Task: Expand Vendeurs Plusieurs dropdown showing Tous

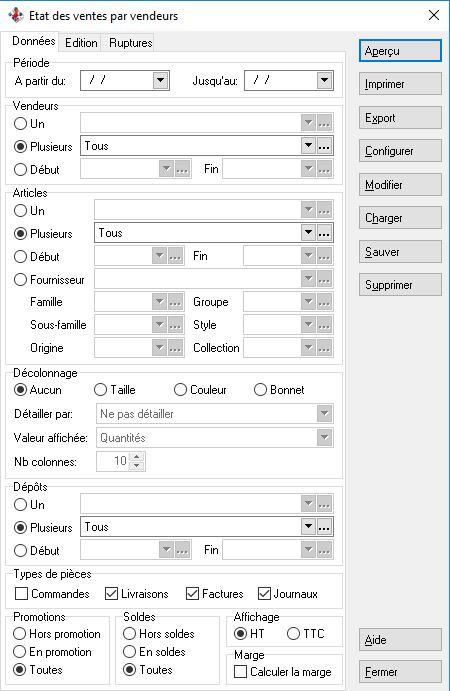Action: click(308, 146)
